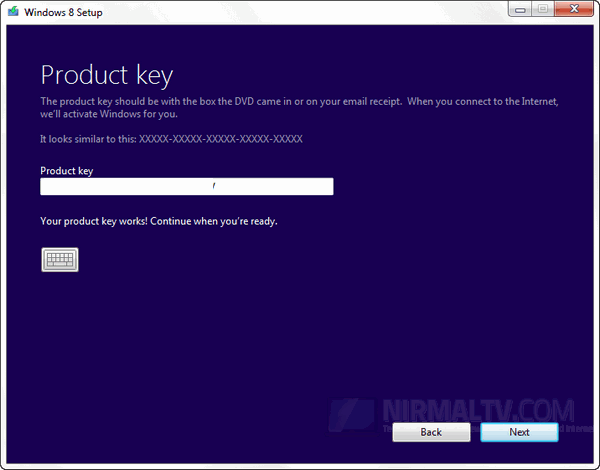Minimize the Windows 8 Setup window
Screen dimensions: 600x470
520,9
